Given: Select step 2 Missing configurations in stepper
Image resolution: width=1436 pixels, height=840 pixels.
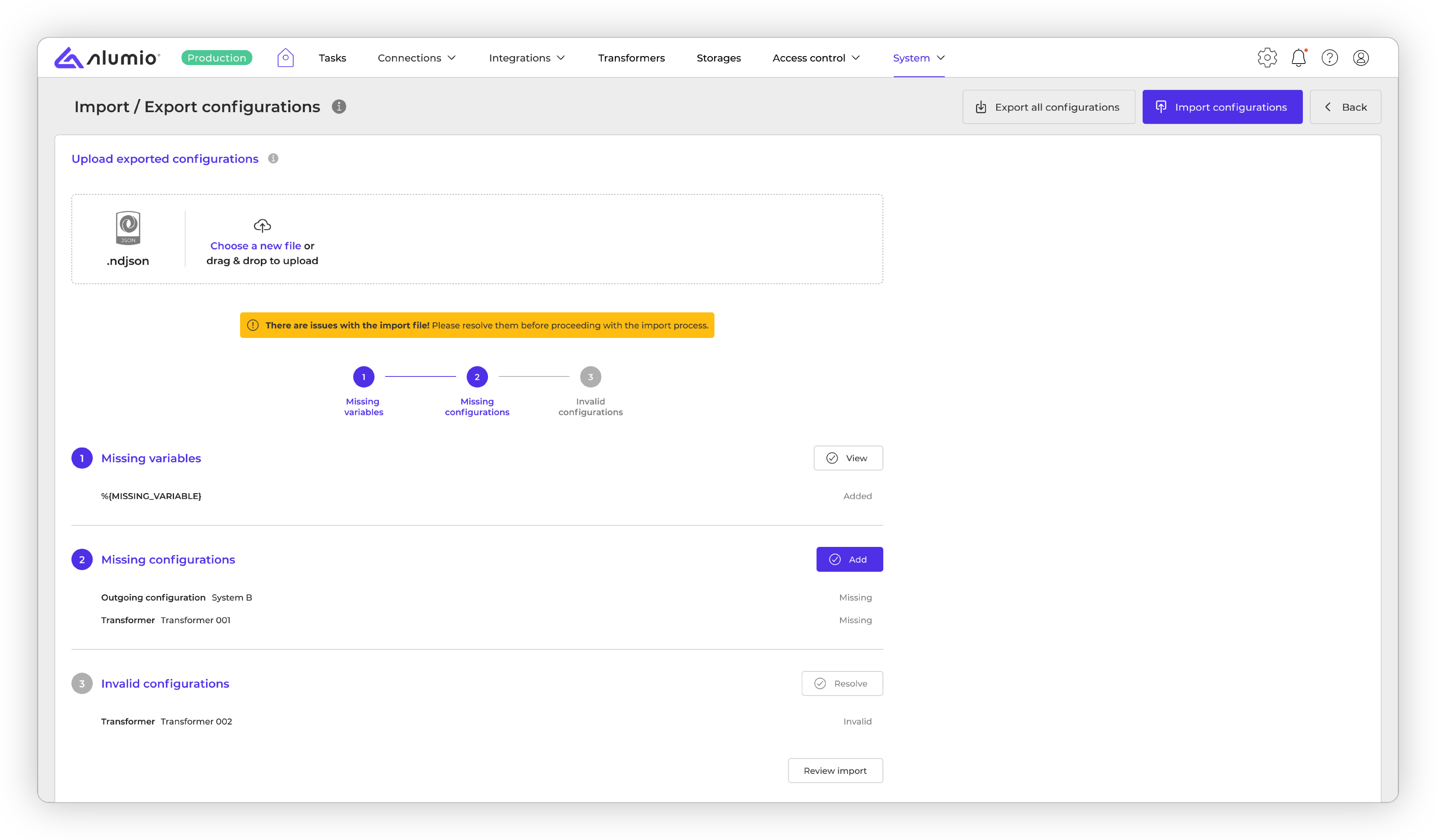Looking at the screenshot, I should [476, 376].
